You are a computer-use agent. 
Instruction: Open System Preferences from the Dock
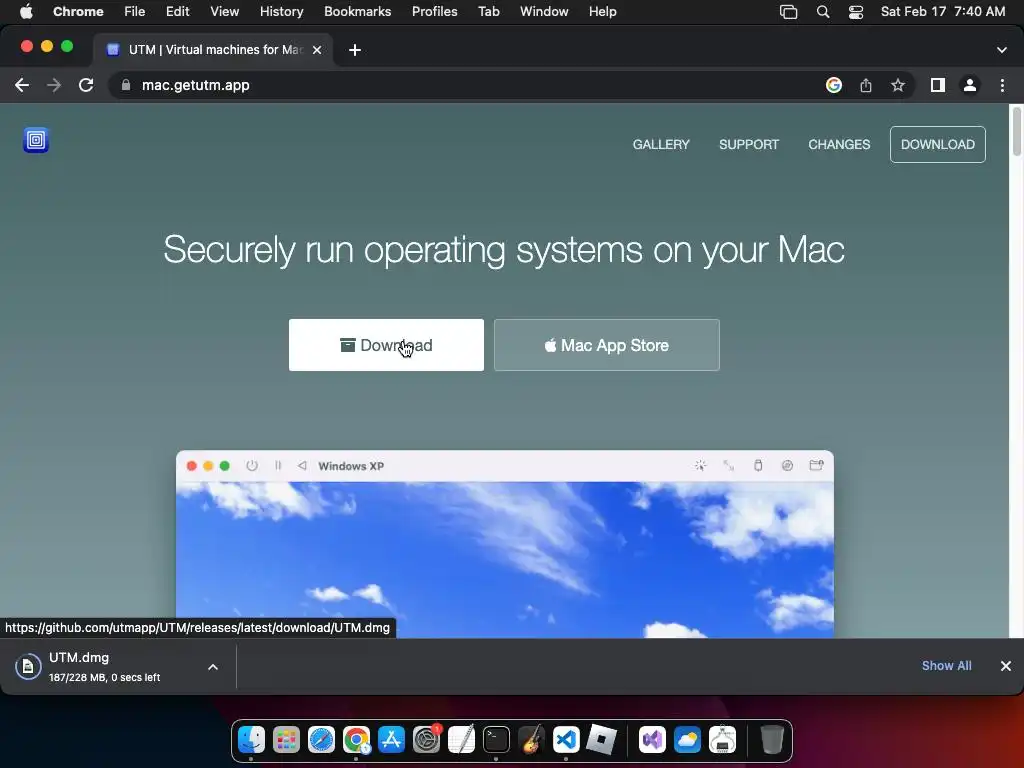(x=426, y=739)
